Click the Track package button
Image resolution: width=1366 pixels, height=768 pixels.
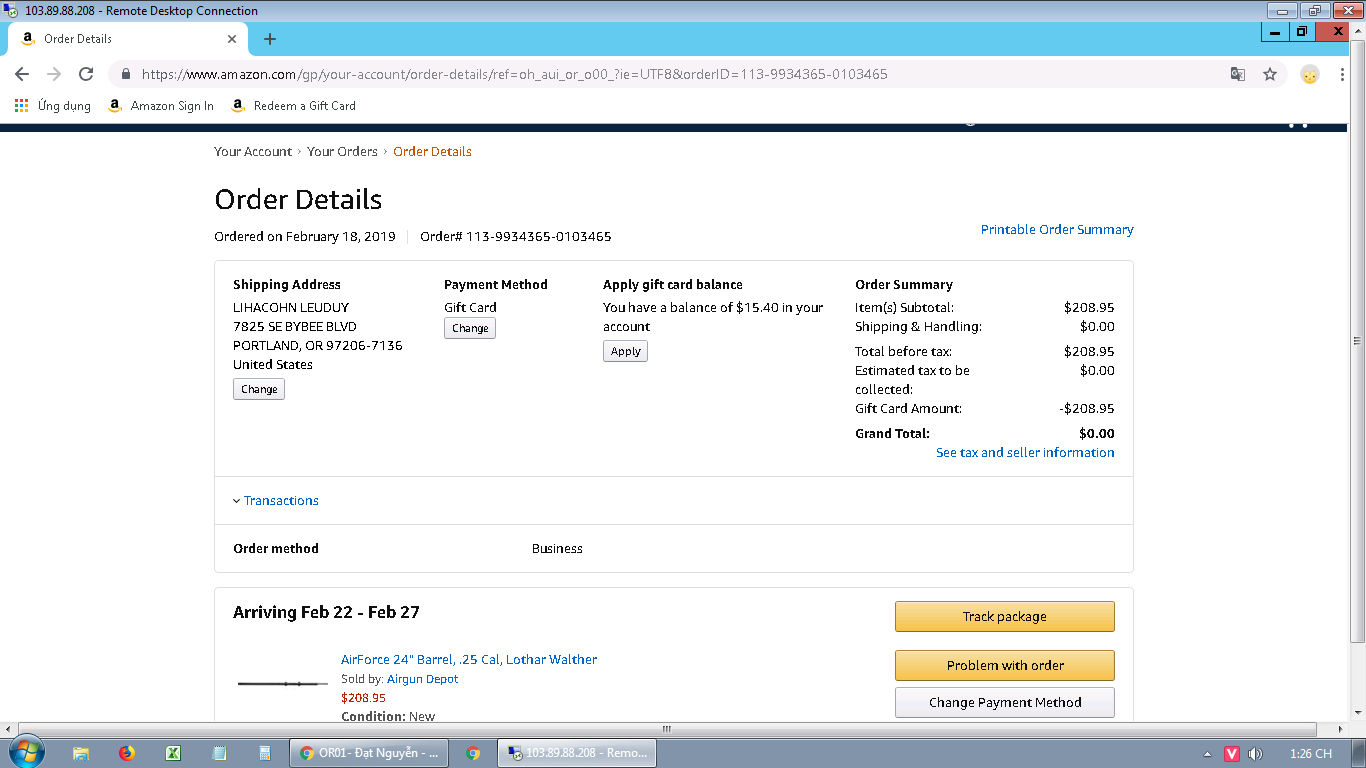click(x=1004, y=617)
